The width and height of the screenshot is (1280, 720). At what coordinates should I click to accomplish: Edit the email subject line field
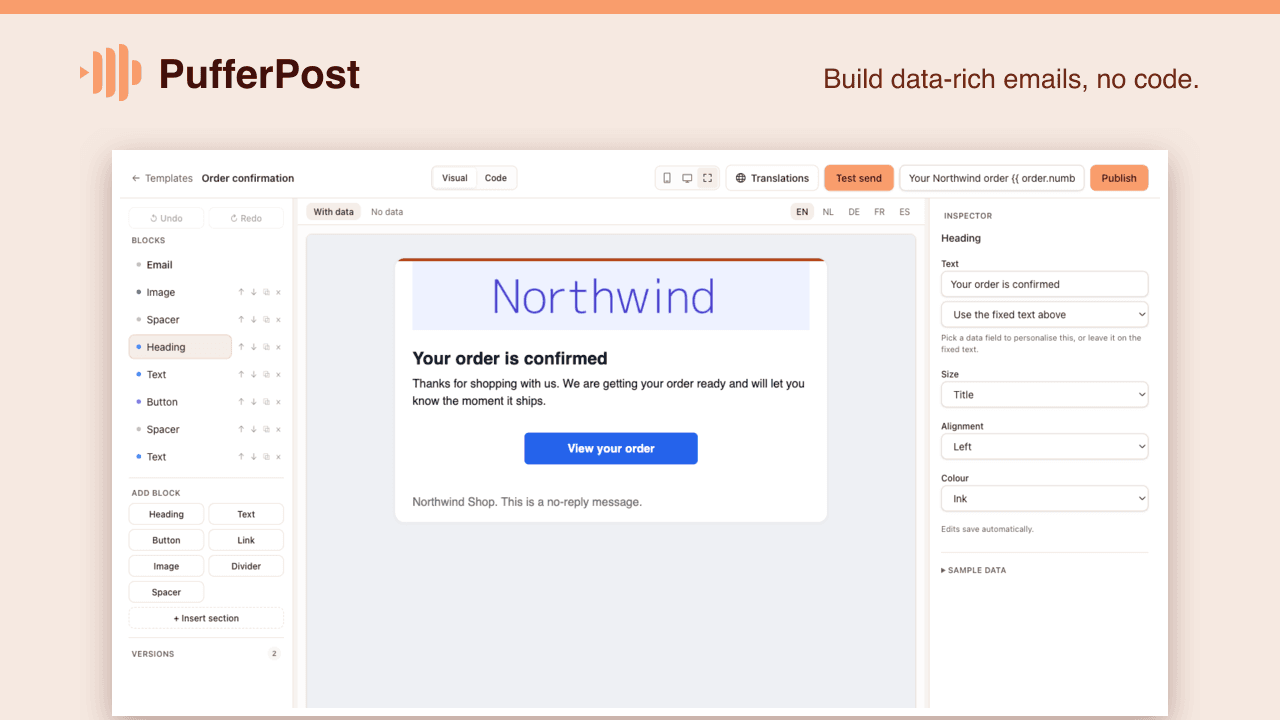pyautogui.click(x=992, y=178)
